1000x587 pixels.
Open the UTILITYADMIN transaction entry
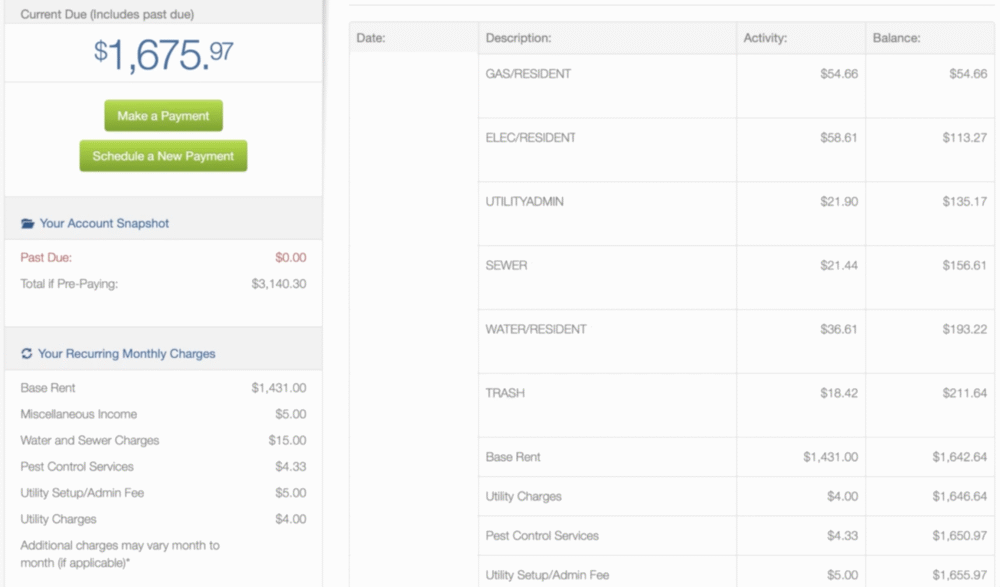[x=524, y=202]
